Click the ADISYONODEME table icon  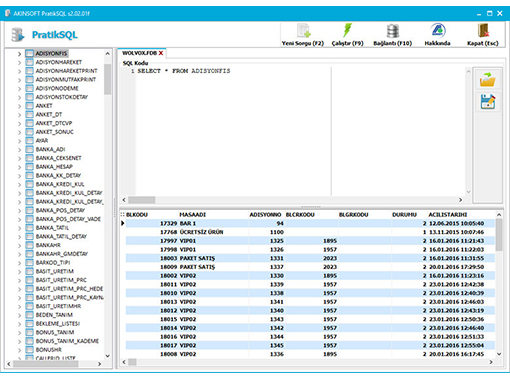click(30, 88)
